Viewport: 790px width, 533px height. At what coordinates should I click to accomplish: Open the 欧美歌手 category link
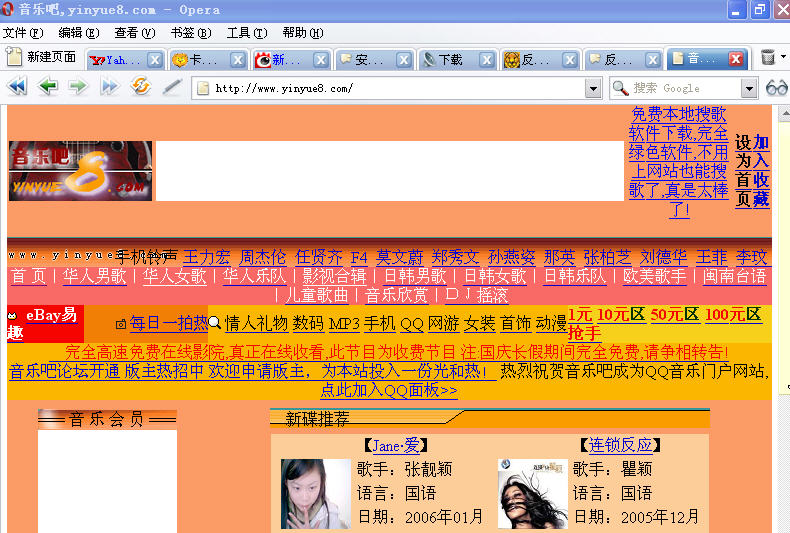[654, 276]
